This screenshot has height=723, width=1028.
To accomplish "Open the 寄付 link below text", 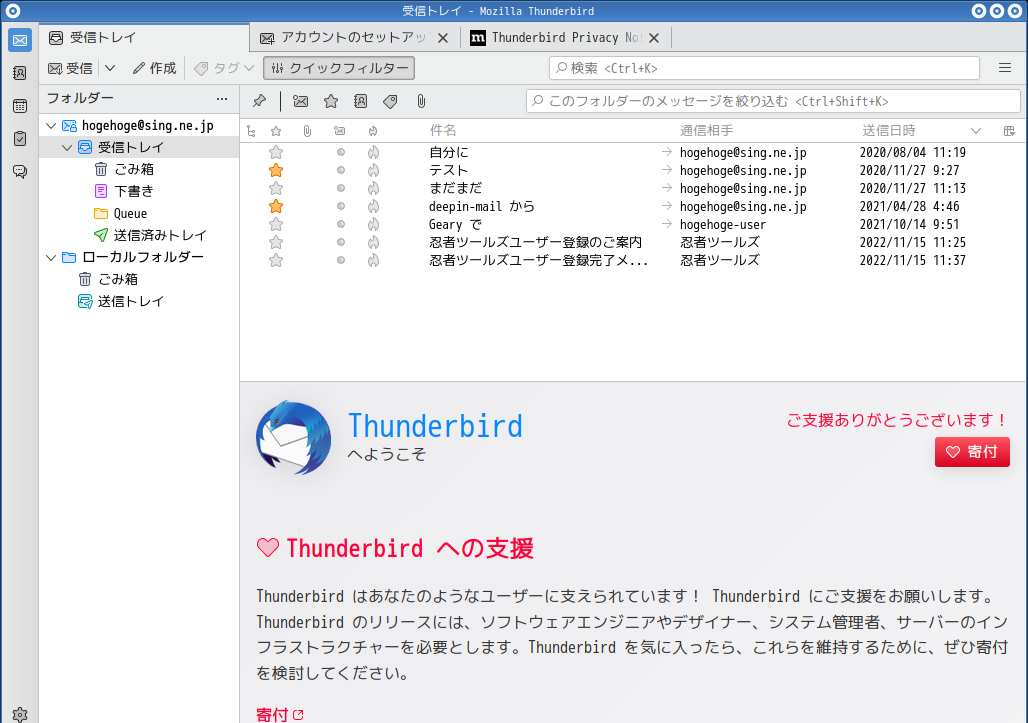I will click(279, 714).
